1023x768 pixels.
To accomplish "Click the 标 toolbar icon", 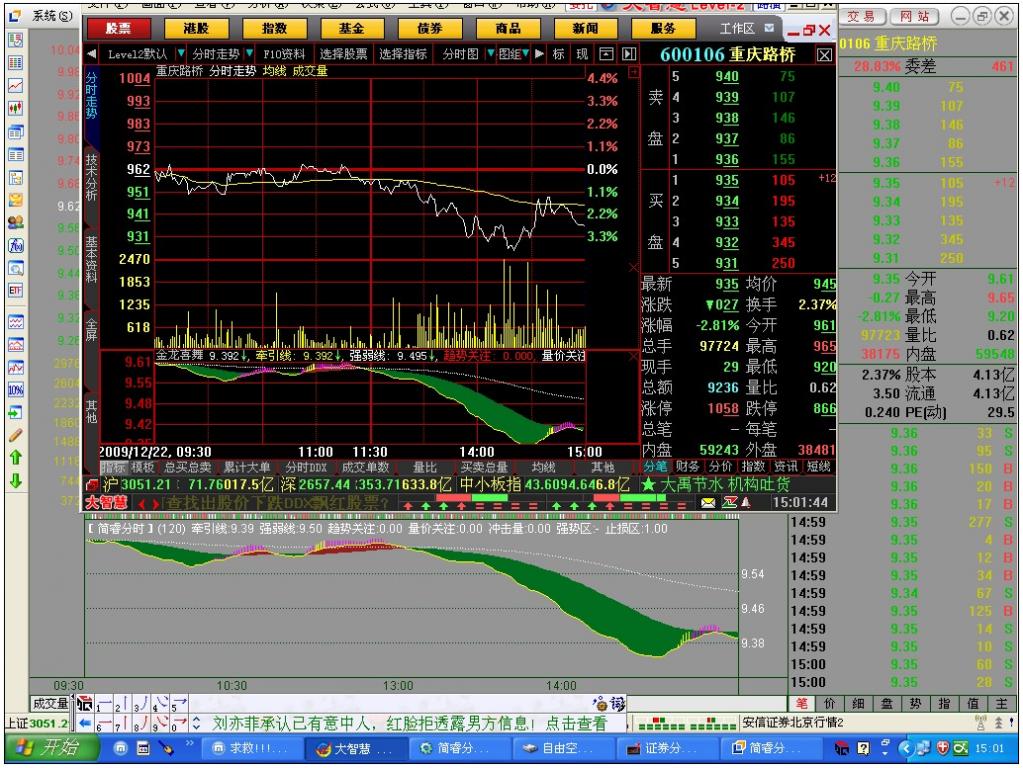I will point(558,54).
